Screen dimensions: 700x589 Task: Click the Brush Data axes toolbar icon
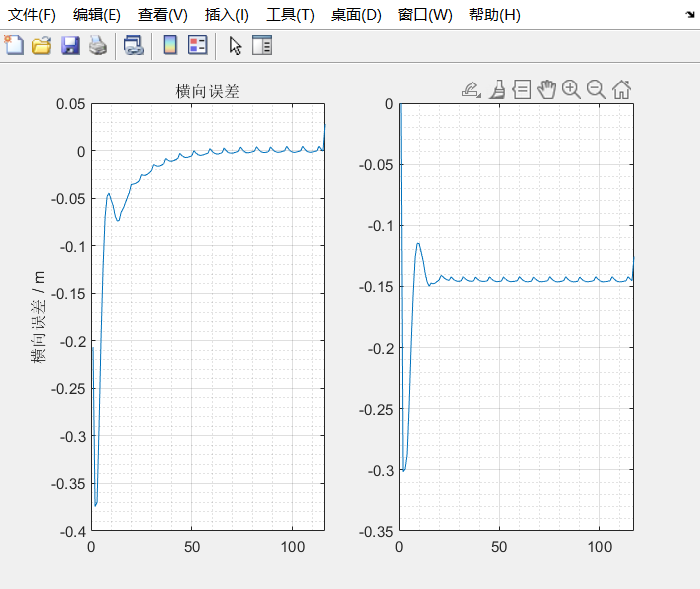click(x=497, y=89)
